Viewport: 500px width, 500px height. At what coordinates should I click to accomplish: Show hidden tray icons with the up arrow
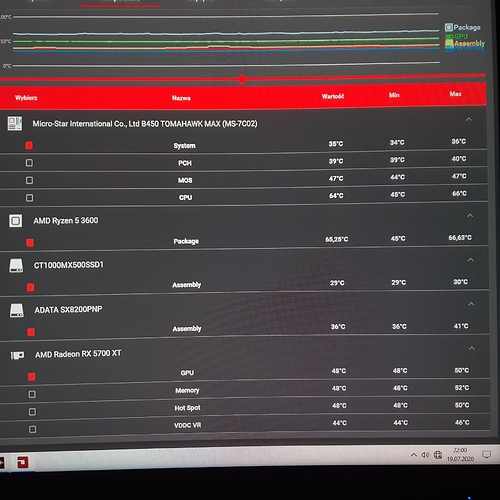click(414, 455)
